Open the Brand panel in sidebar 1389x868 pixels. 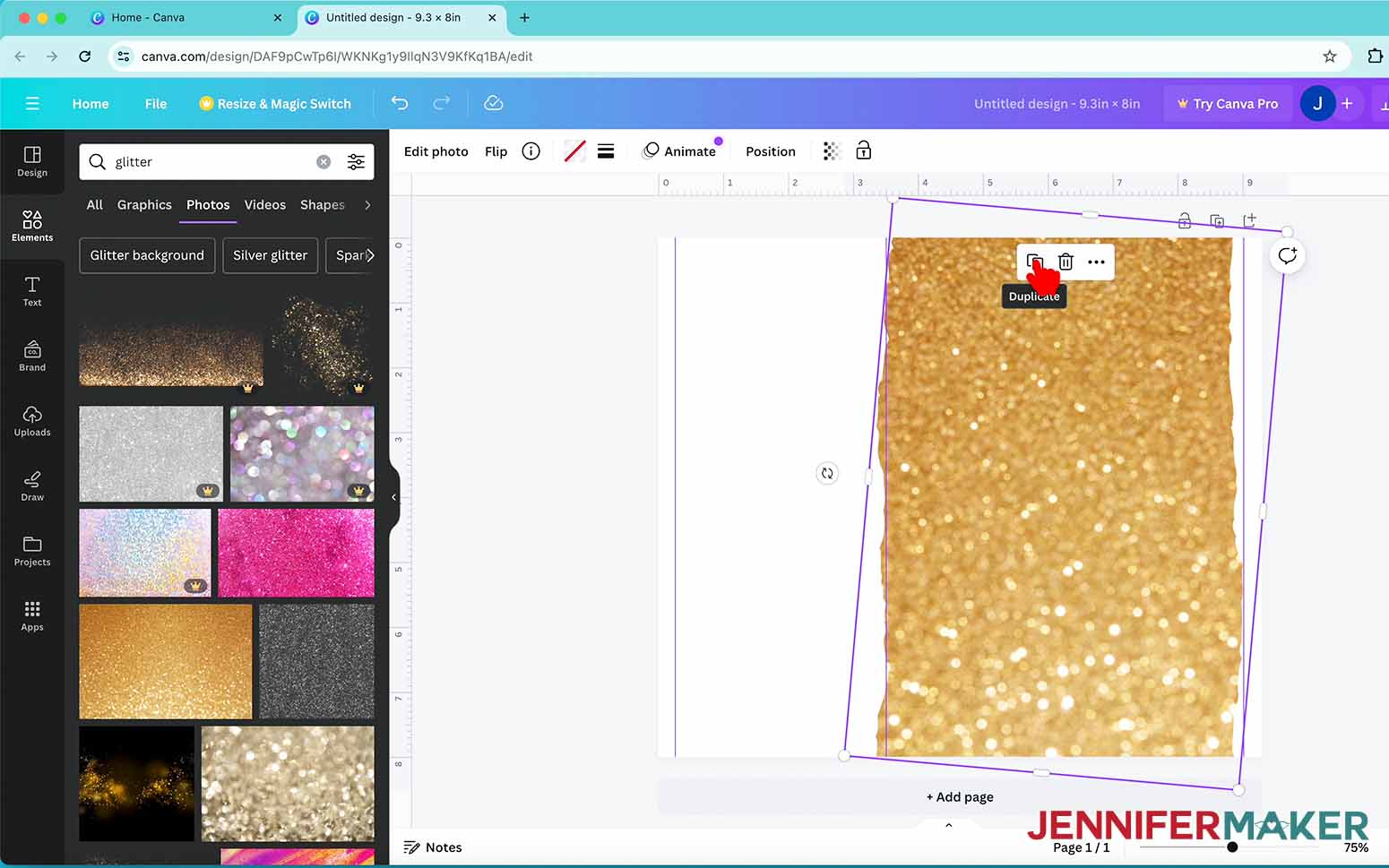[x=32, y=356]
